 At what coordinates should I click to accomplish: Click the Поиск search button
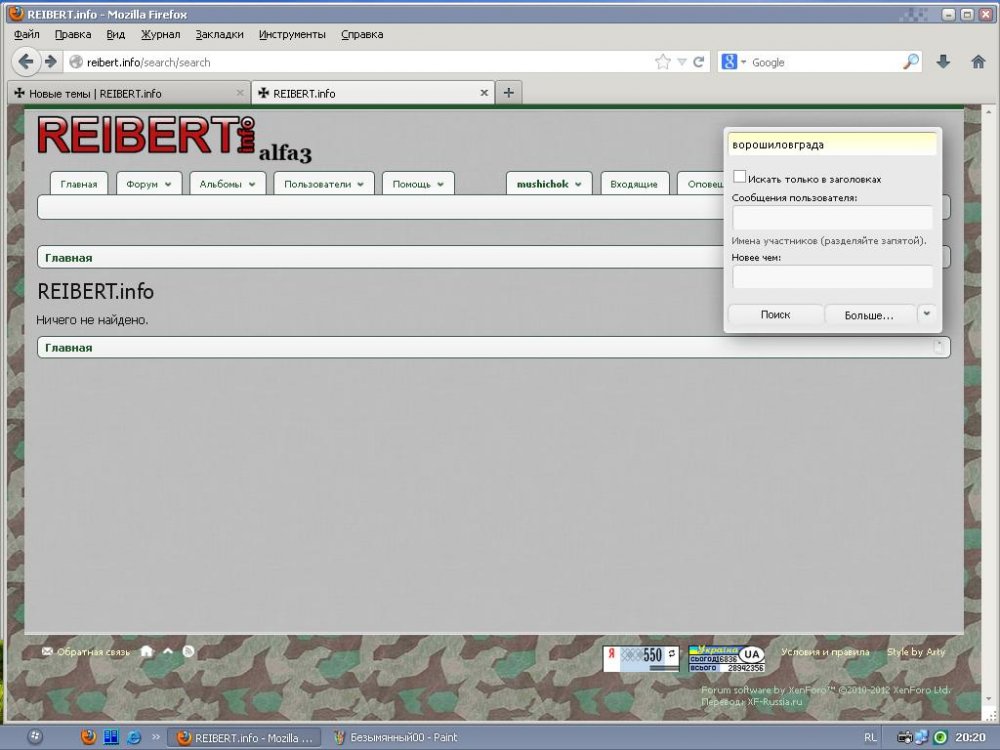click(775, 314)
